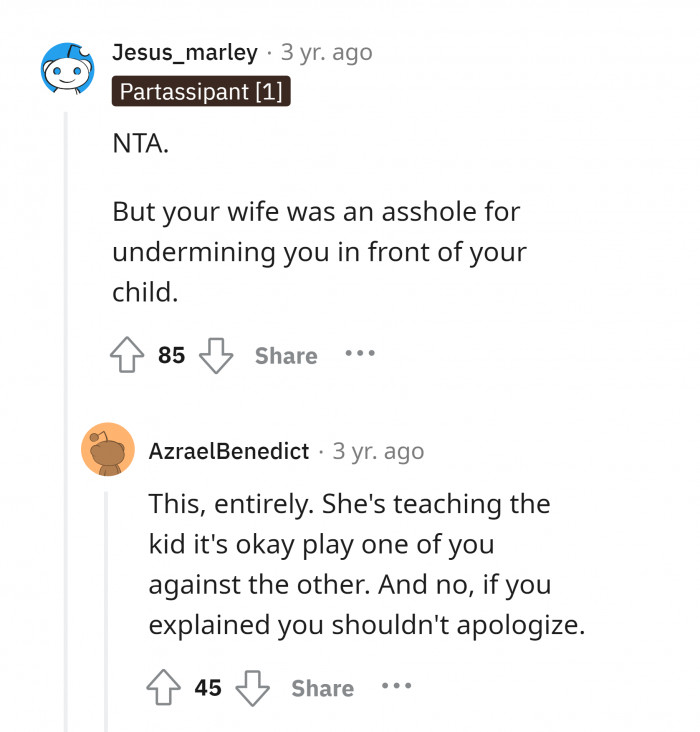
Task: Click Jesus_marley's blue Snoo avatar
Action: pos(67,71)
